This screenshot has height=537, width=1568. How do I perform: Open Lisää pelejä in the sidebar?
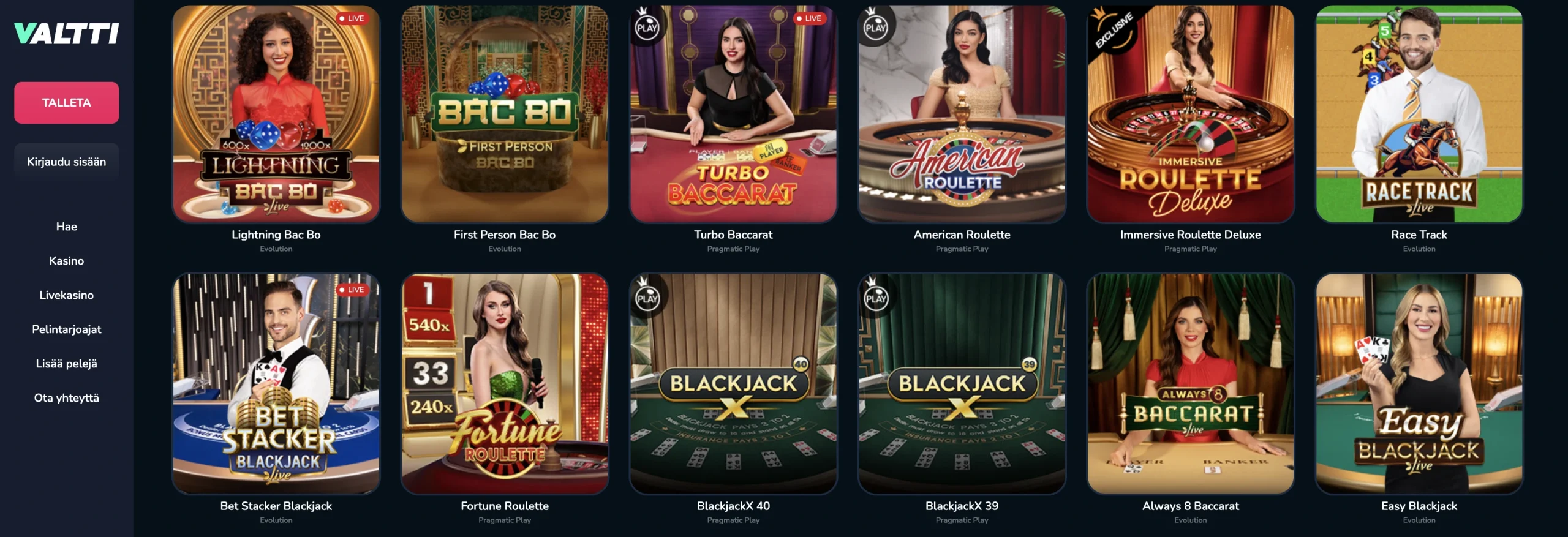point(66,364)
